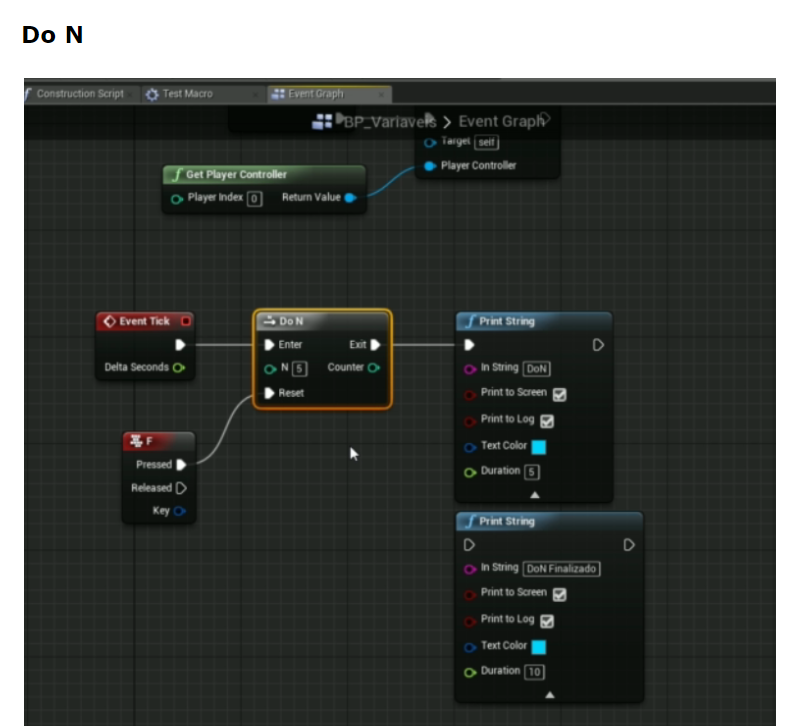Click the N integer input pin
The height and width of the screenshot is (726, 797).
(270, 369)
